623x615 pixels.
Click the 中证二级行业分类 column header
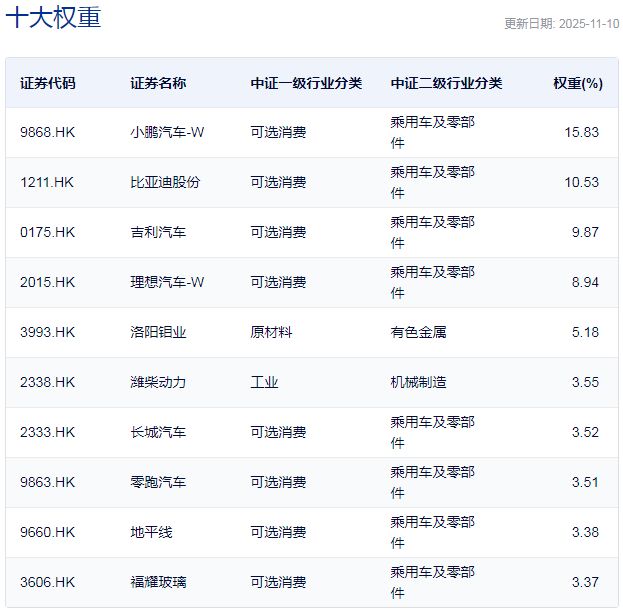(446, 83)
